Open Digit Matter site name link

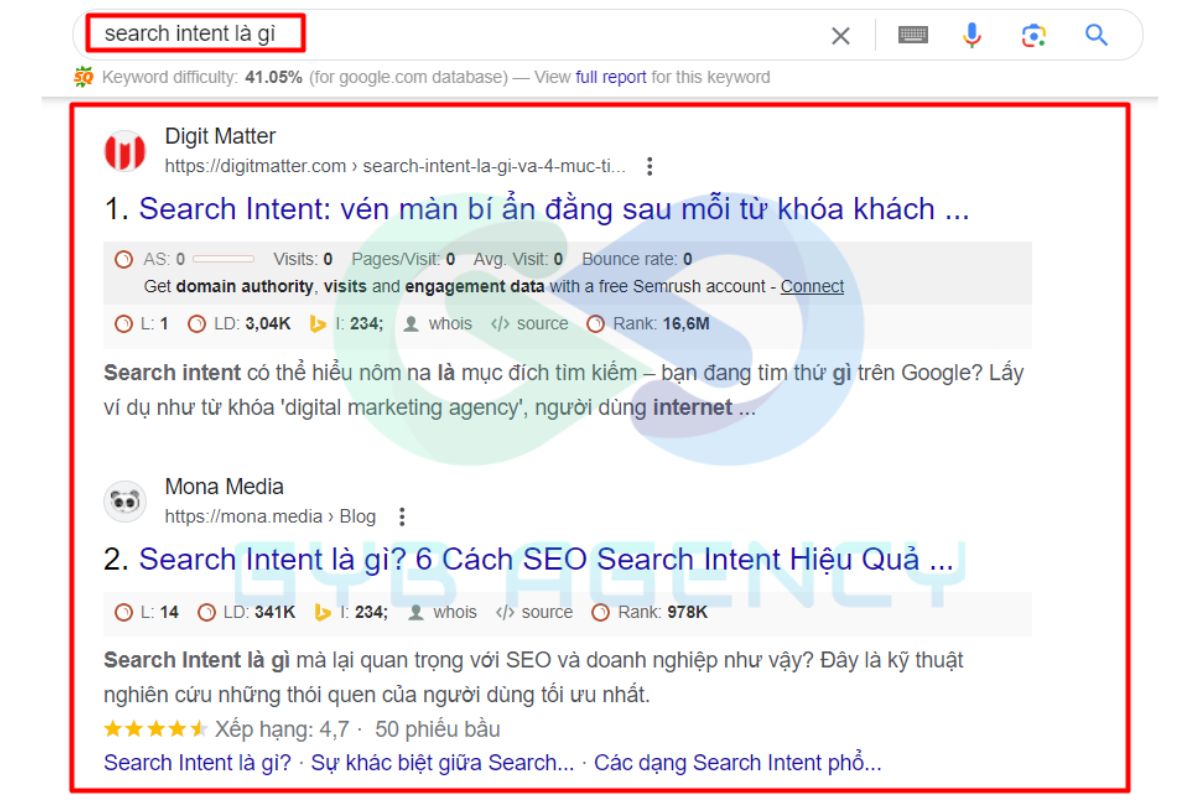(x=220, y=136)
